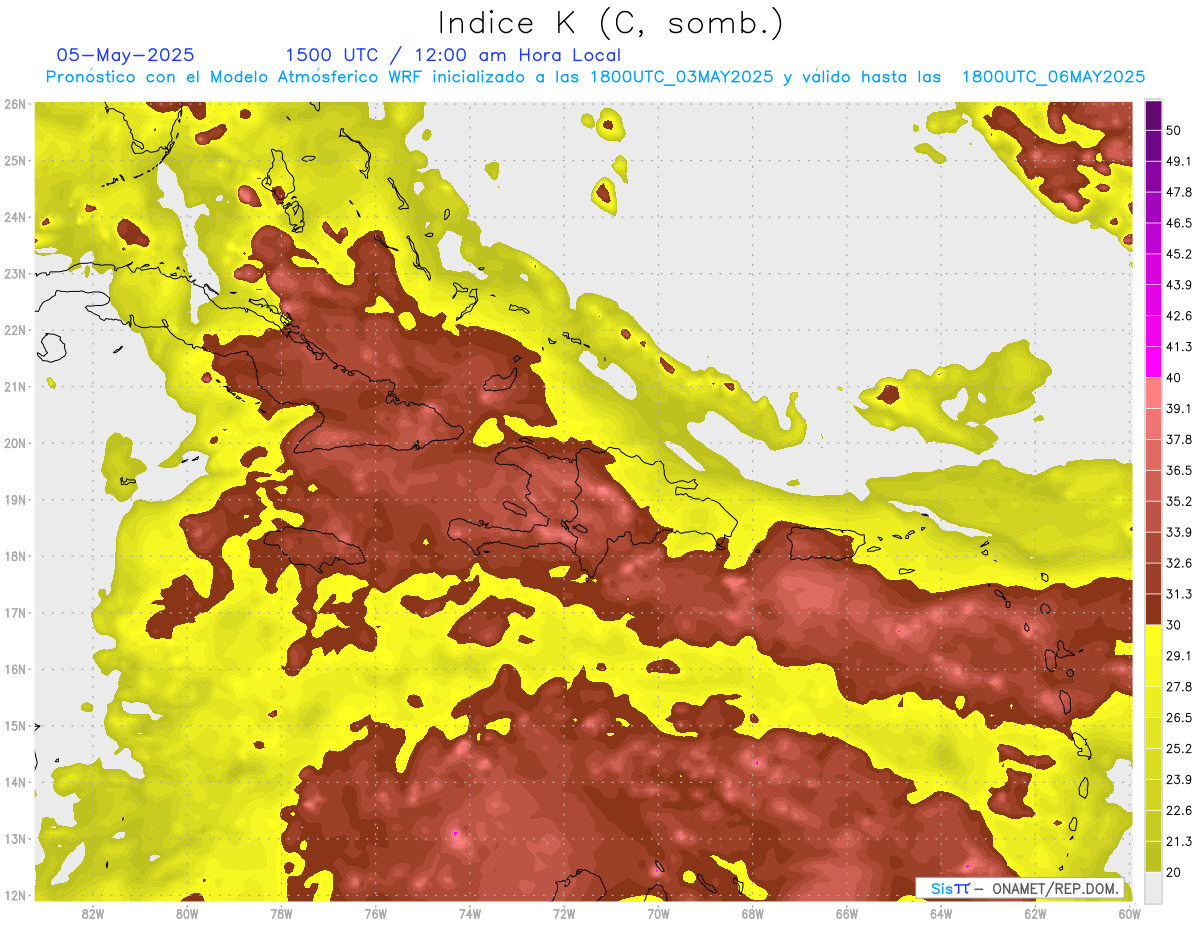1200x927 pixels.
Task: Click the colorbar label '25.2'
Action: 1179,749
